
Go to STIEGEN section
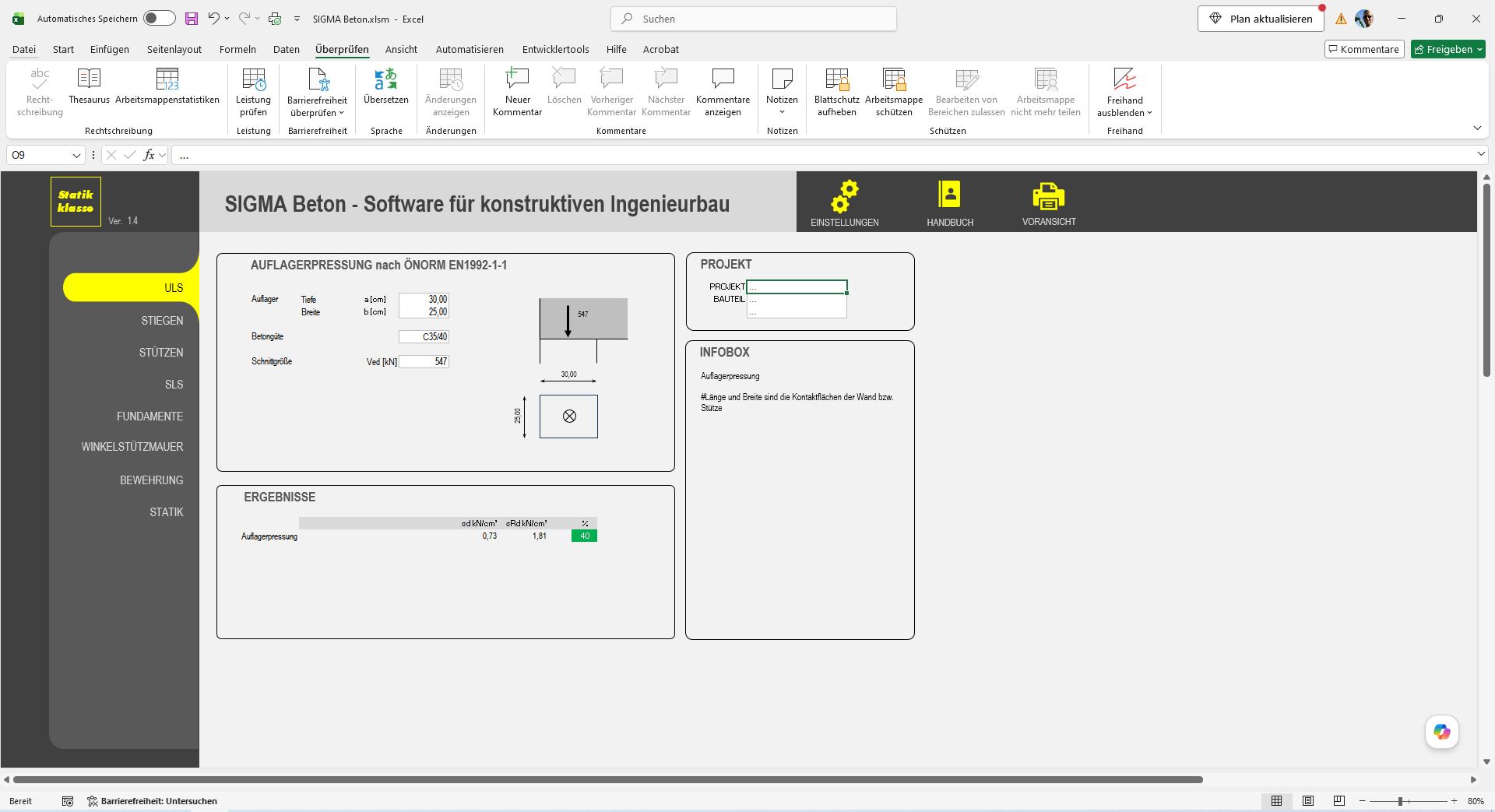point(162,321)
